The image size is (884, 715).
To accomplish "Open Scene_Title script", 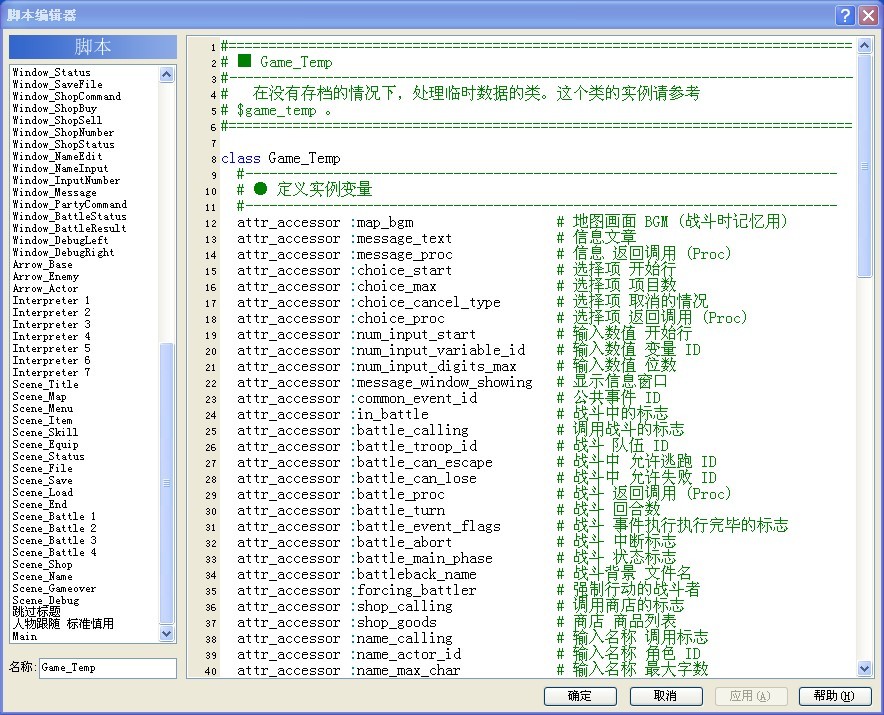I will (x=46, y=385).
